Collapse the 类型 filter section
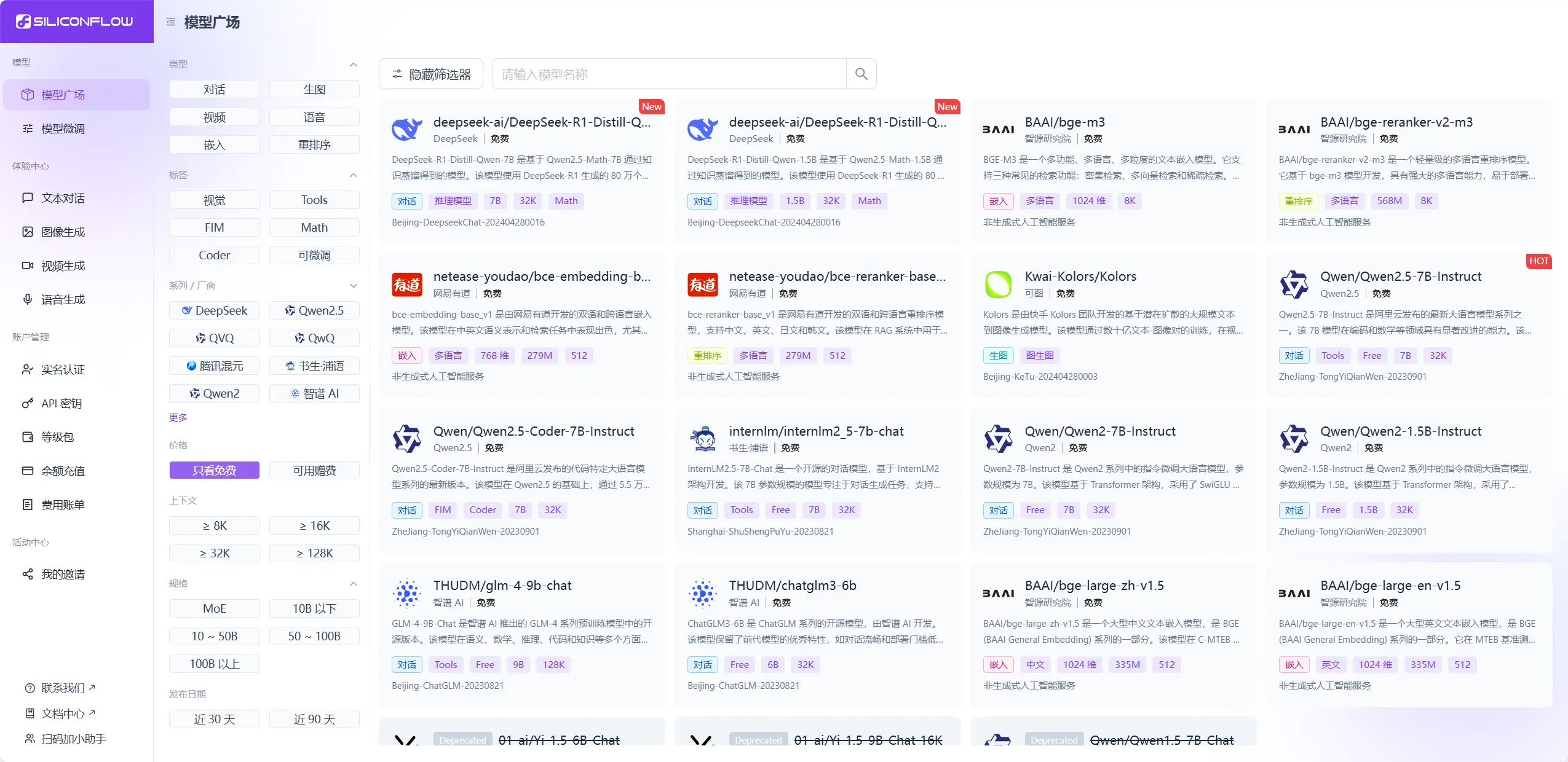The height and width of the screenshot is (762, 1568). (353, 65)
